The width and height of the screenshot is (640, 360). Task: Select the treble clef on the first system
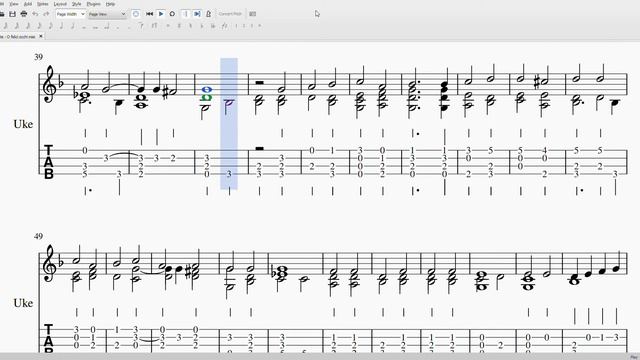pos(49,84)
